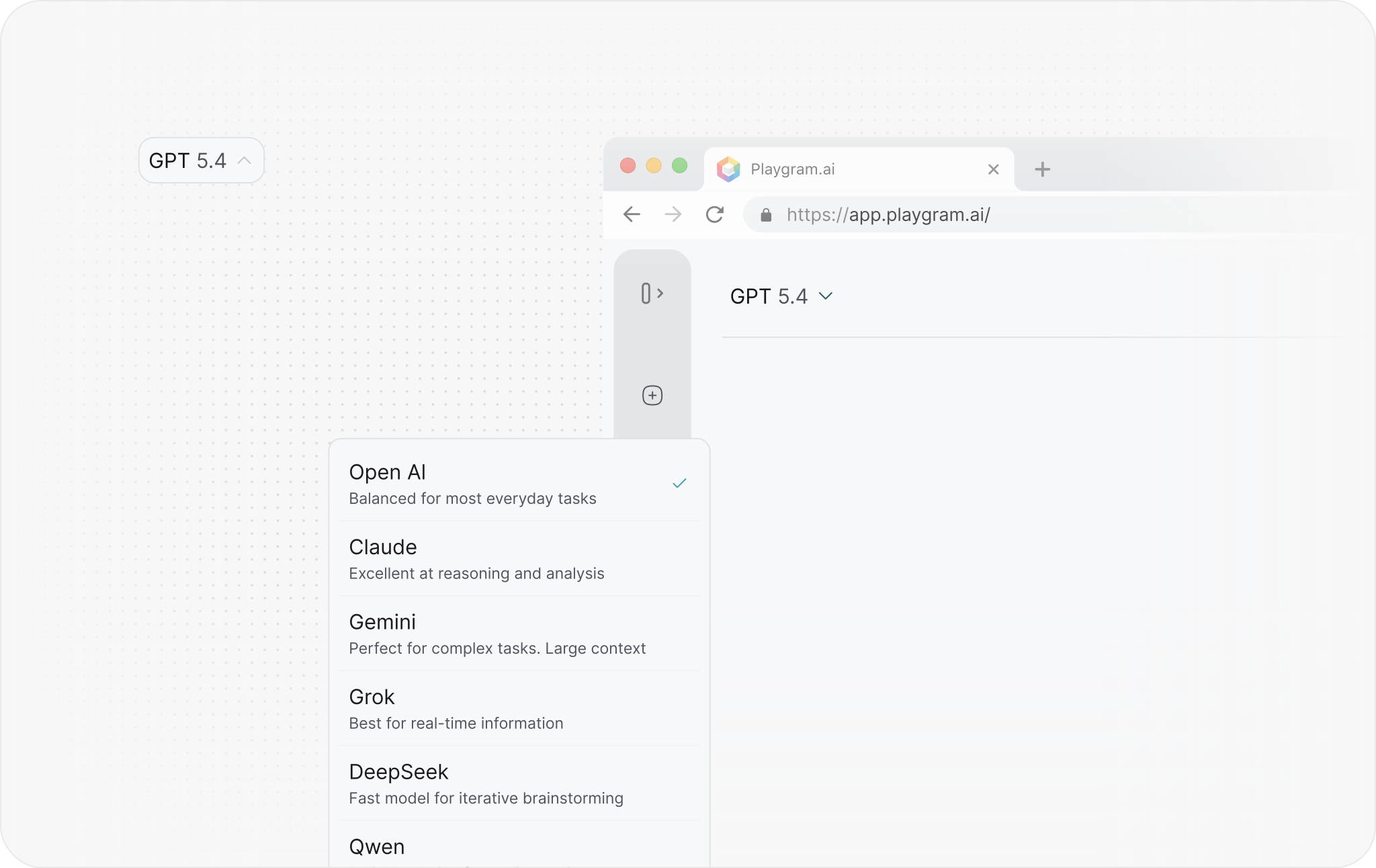The width and height of the screenshot is (1376, 868).
Task: Expand the sidebar with the panel toggle icon
Action: [x=652, y=294]
